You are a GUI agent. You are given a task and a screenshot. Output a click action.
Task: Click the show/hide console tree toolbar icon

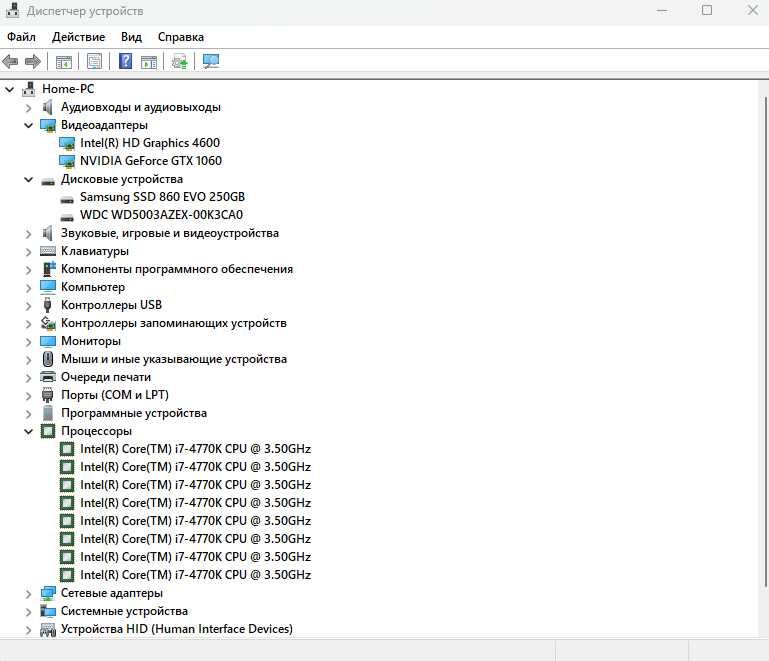click(64, 62)
